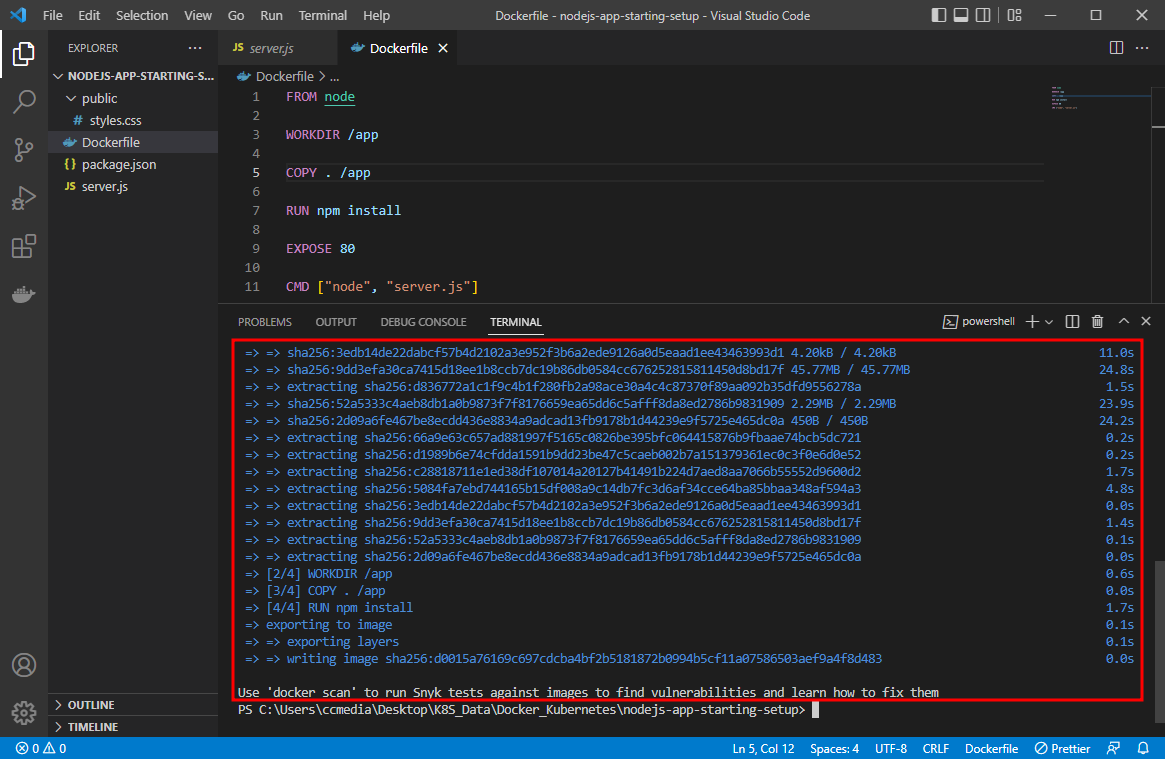
Task: Open the Source Control view
Action: tap(24, 150)
